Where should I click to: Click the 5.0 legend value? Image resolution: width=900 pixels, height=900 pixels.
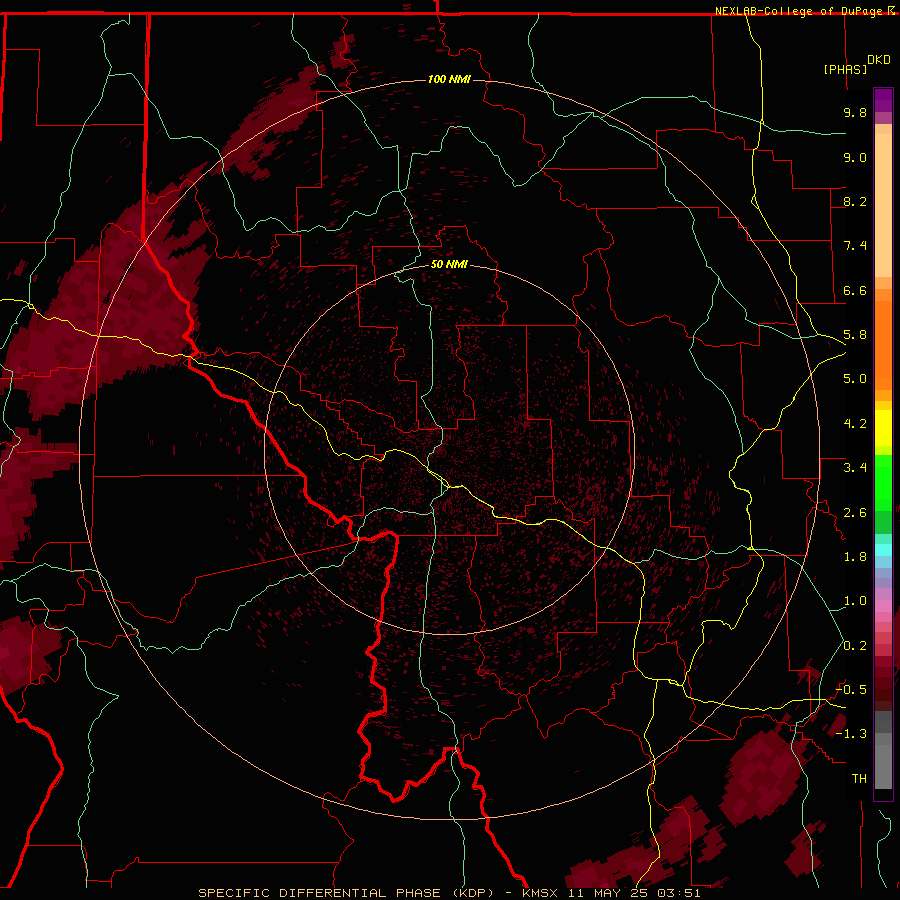coord(855,379)
